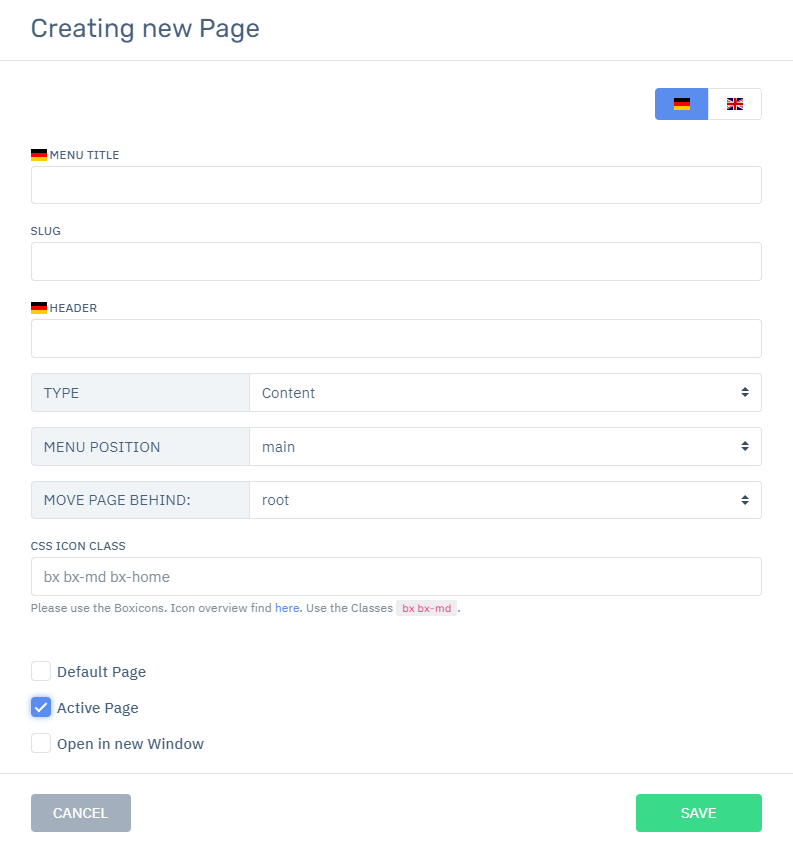Click inside the MENU TITLE text field
Image resolution: width=793 pixels, height=848 pixels.
[x=396, y=184]
